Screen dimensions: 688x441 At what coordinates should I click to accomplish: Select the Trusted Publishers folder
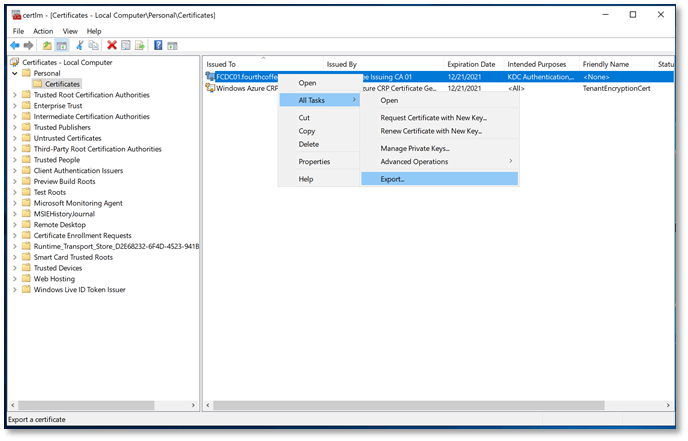click(x=62, y=127)
